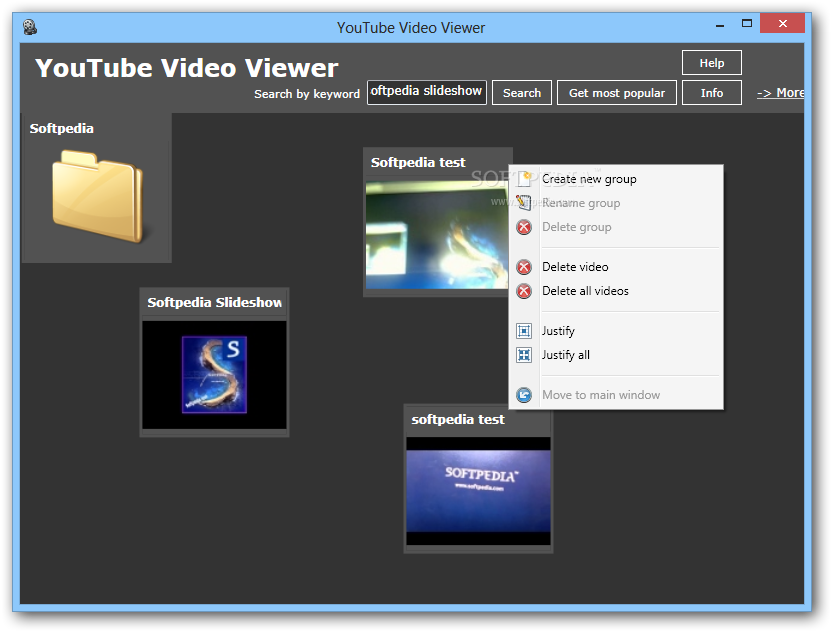This screenshot has height=632, width=832.
Task: Click the Create new group menu icon
Action: pos(524,179)
